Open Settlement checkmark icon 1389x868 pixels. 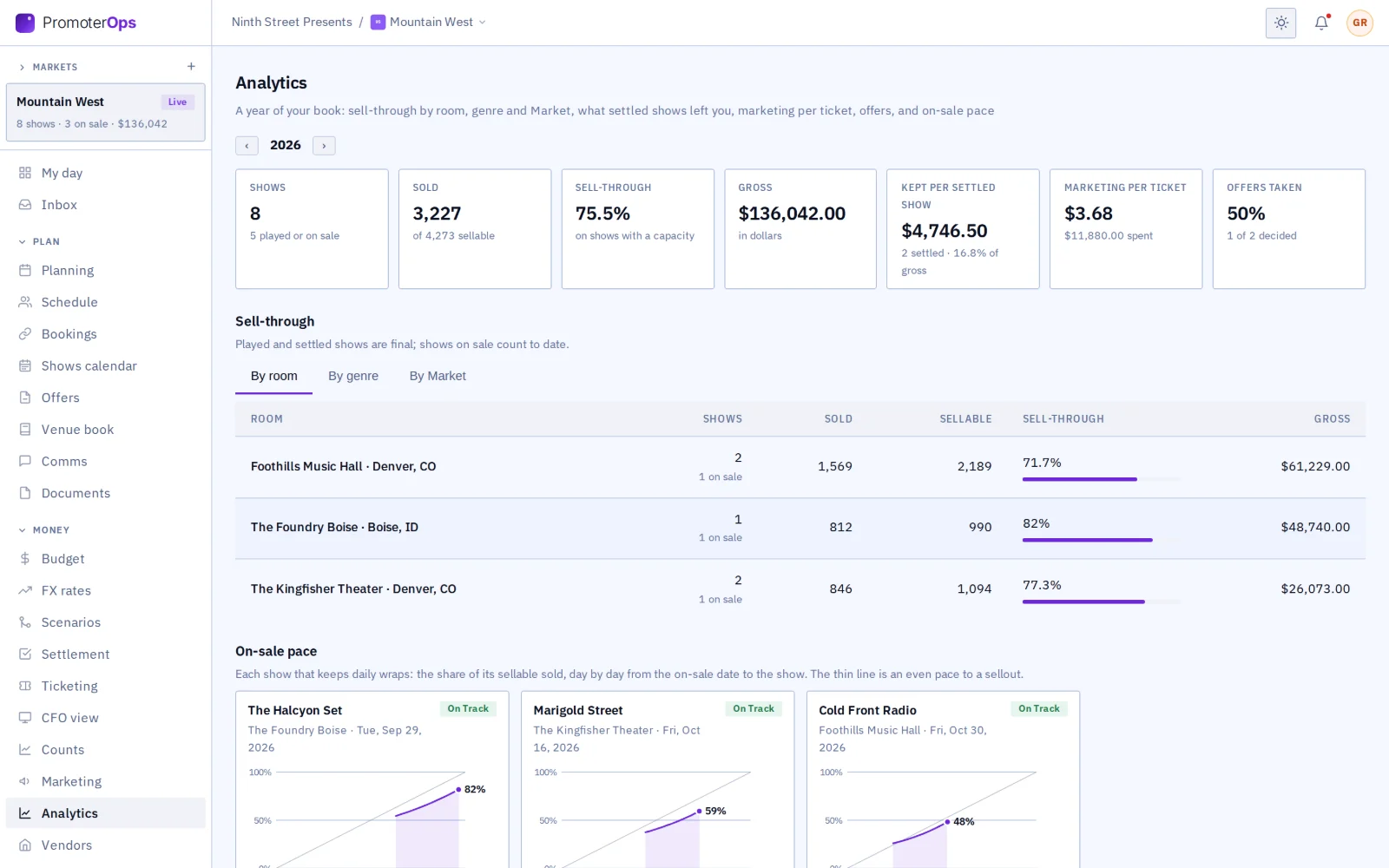click(25, 654)
